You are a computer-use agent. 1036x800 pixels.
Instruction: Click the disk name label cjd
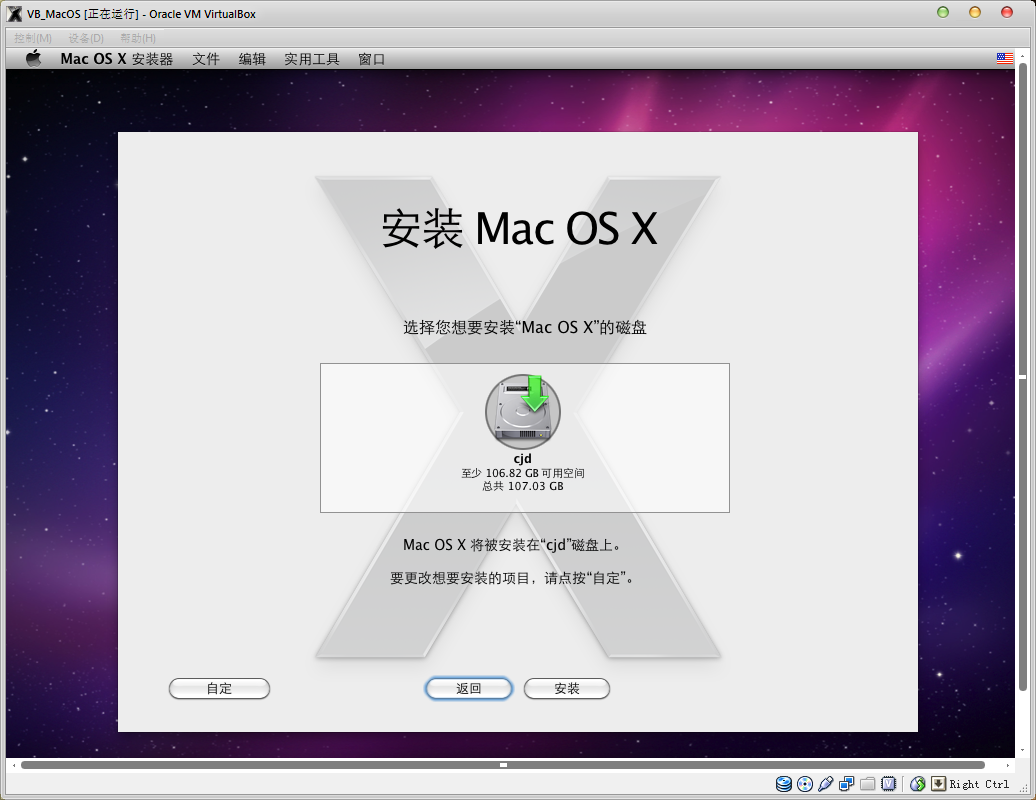523,458
